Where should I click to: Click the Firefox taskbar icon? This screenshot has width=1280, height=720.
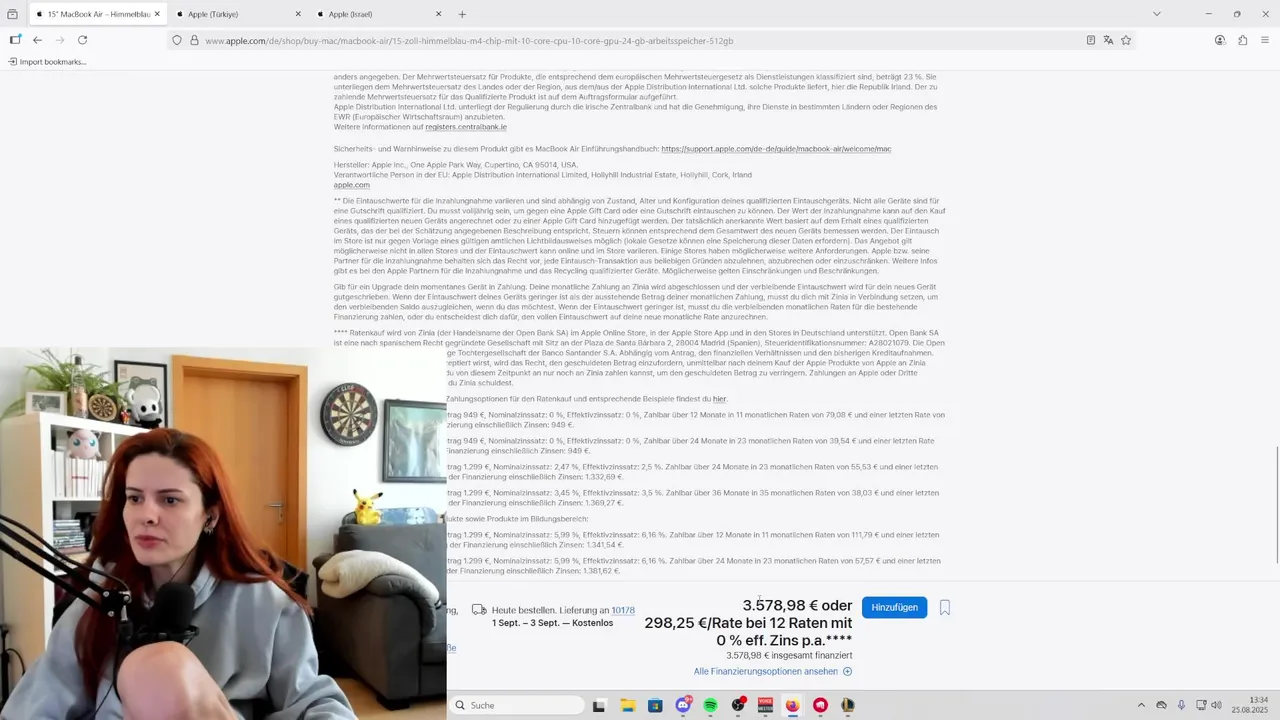point(793,705)
